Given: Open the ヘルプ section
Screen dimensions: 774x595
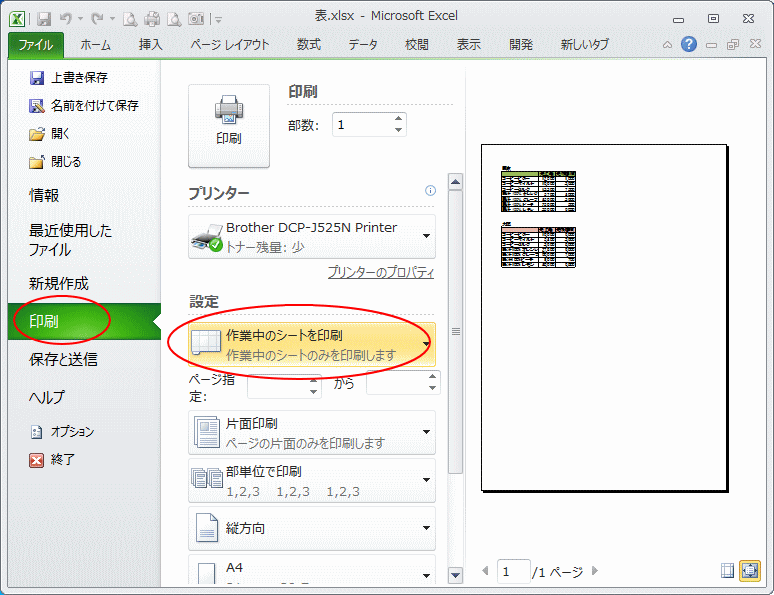Looking at the screenshot, I should coord(46,397).
